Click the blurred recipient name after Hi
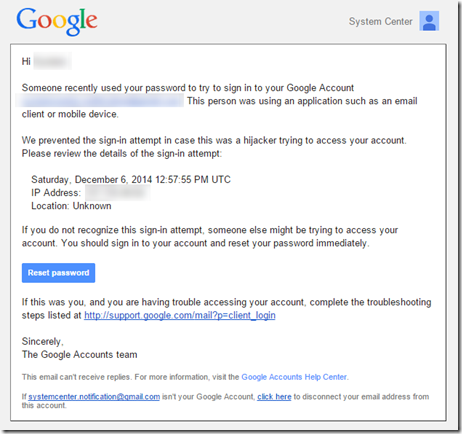The image size is (462, 434). coord(52,61)
